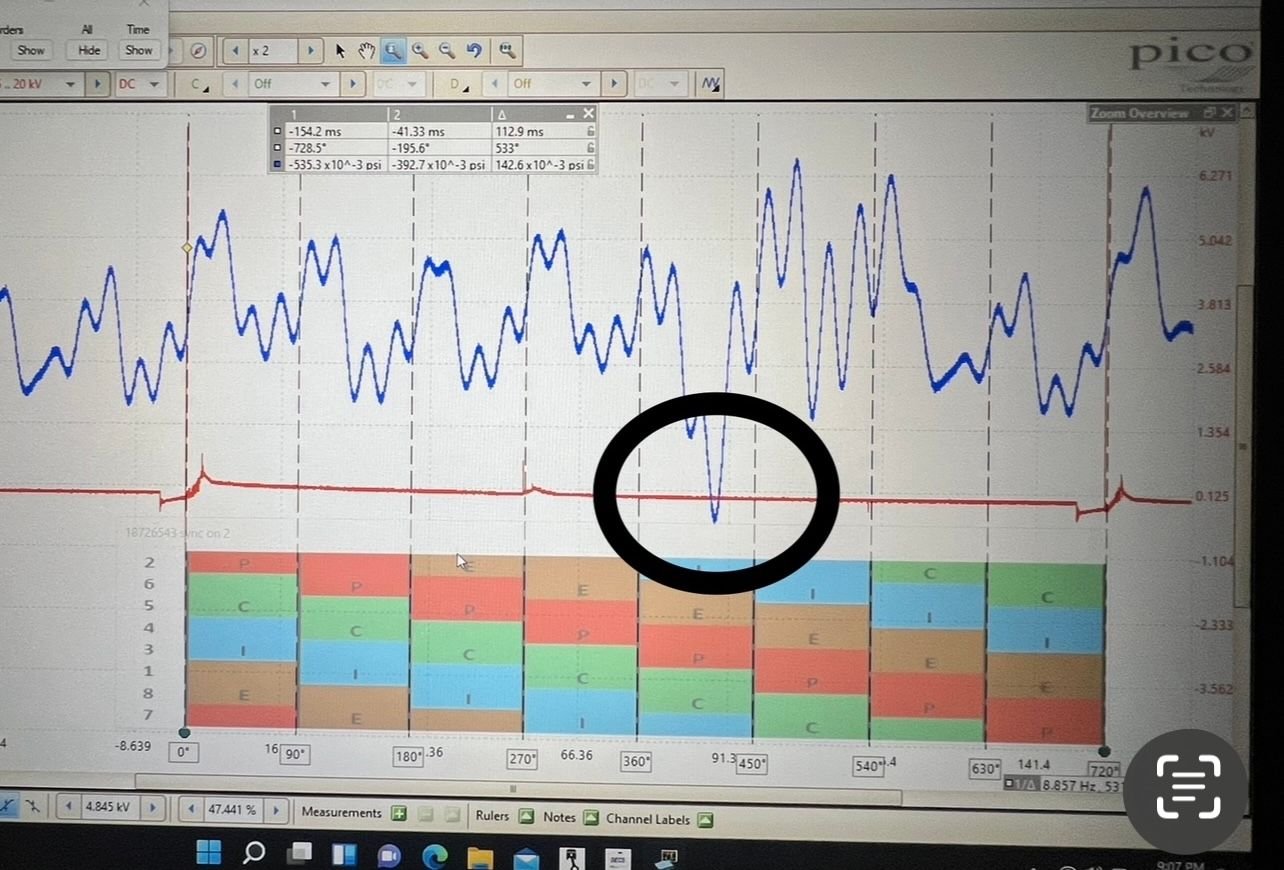Increase the x 2 zoom factor
Screen dimensions: 1284x870
[x=312, y=50]
